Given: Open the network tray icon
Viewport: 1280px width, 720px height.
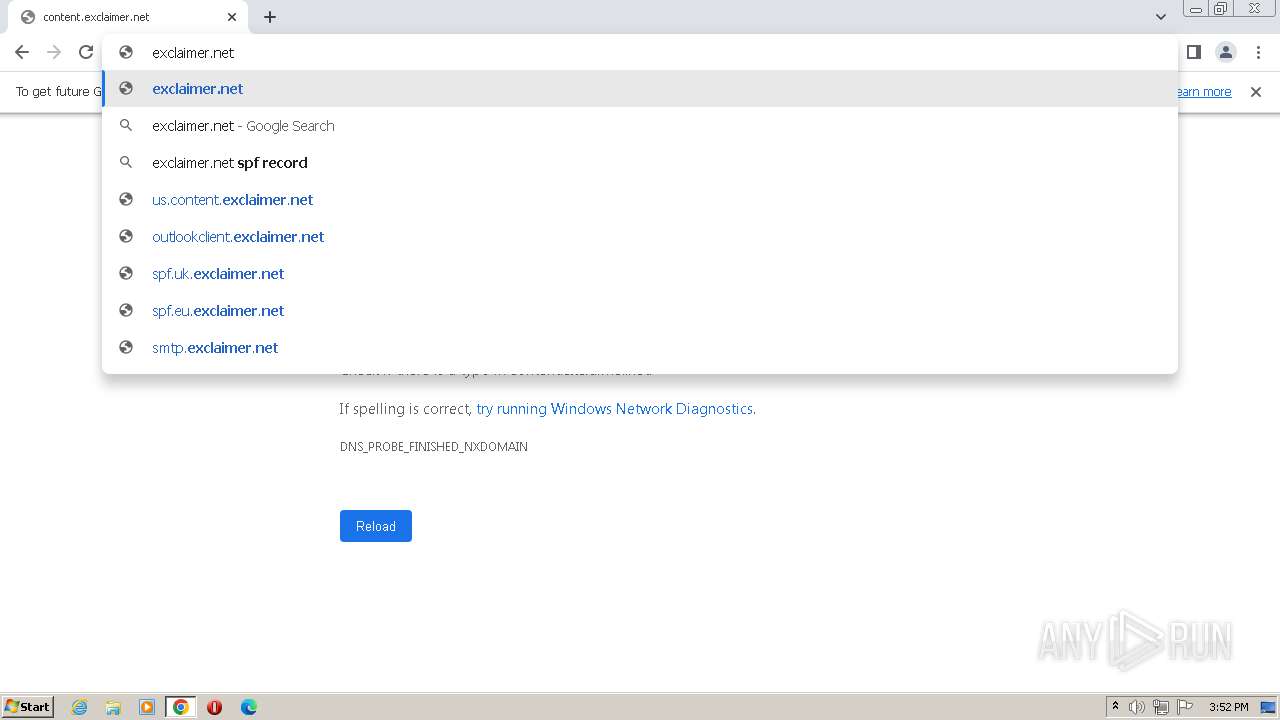Looking at the screenshot, I should pos(1161,707).
